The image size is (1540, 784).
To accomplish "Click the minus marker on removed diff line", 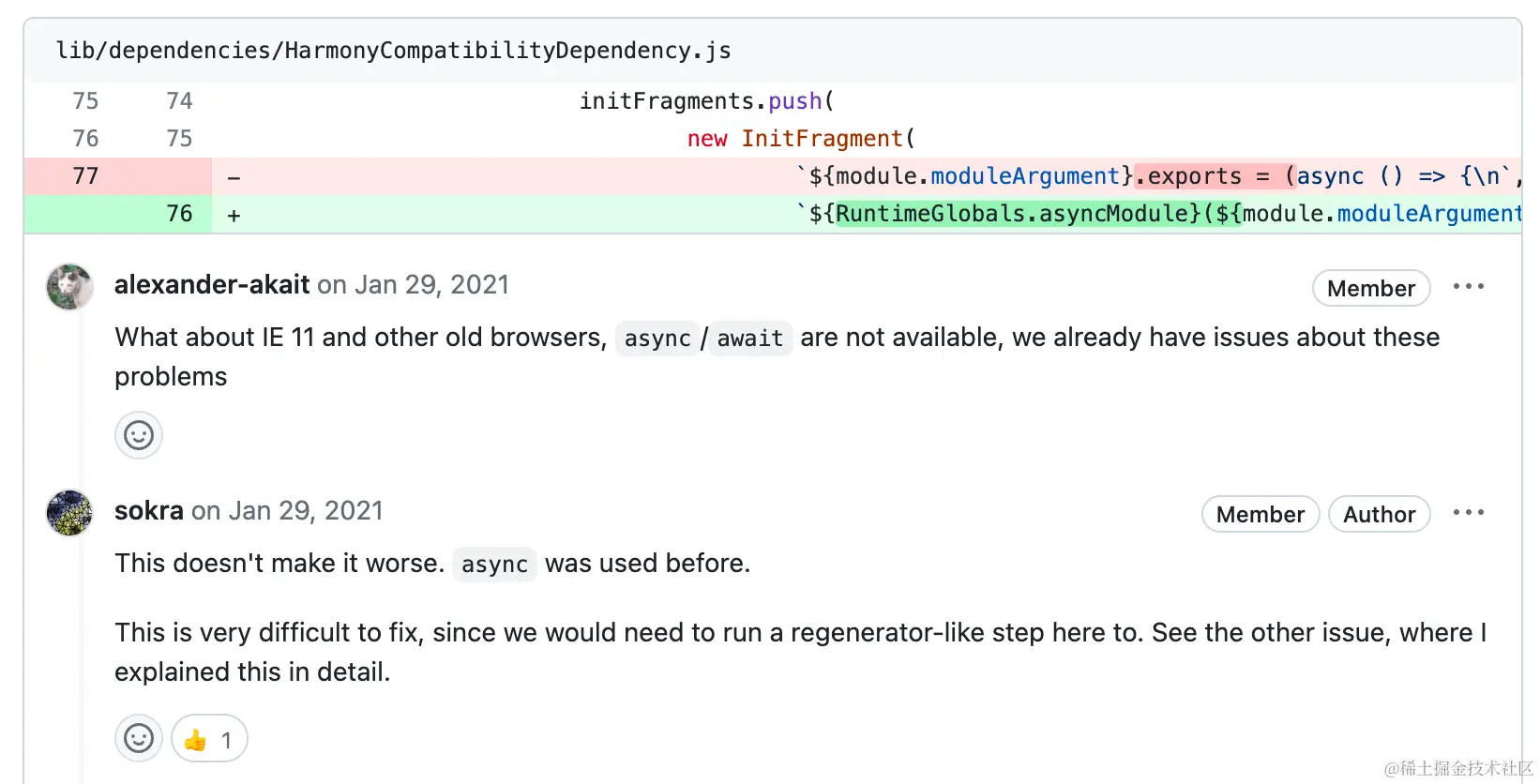I will click(234, 177).
